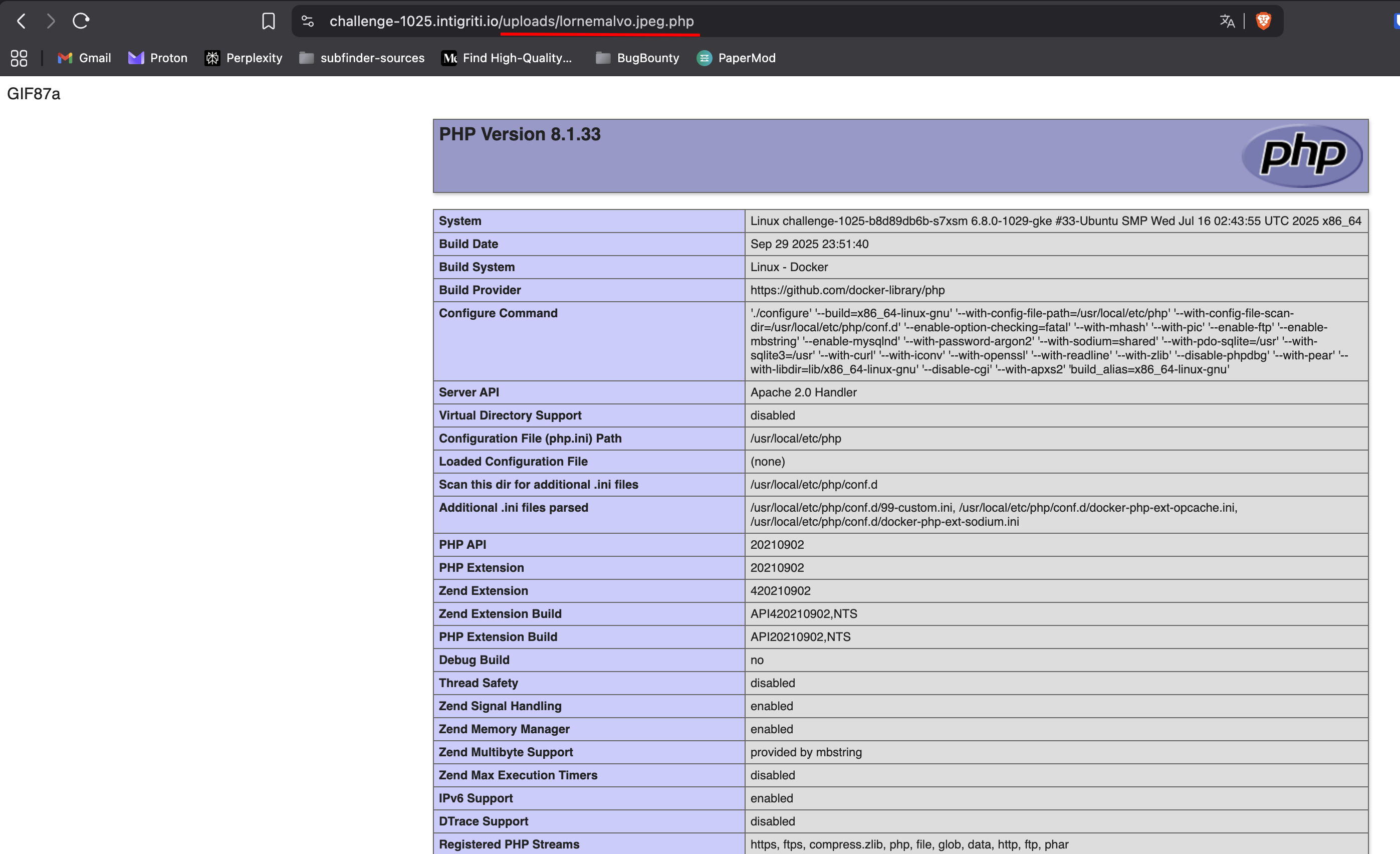1400x854 pixels.
Task: Click the browser back arrow
Action: click(22, 21)
